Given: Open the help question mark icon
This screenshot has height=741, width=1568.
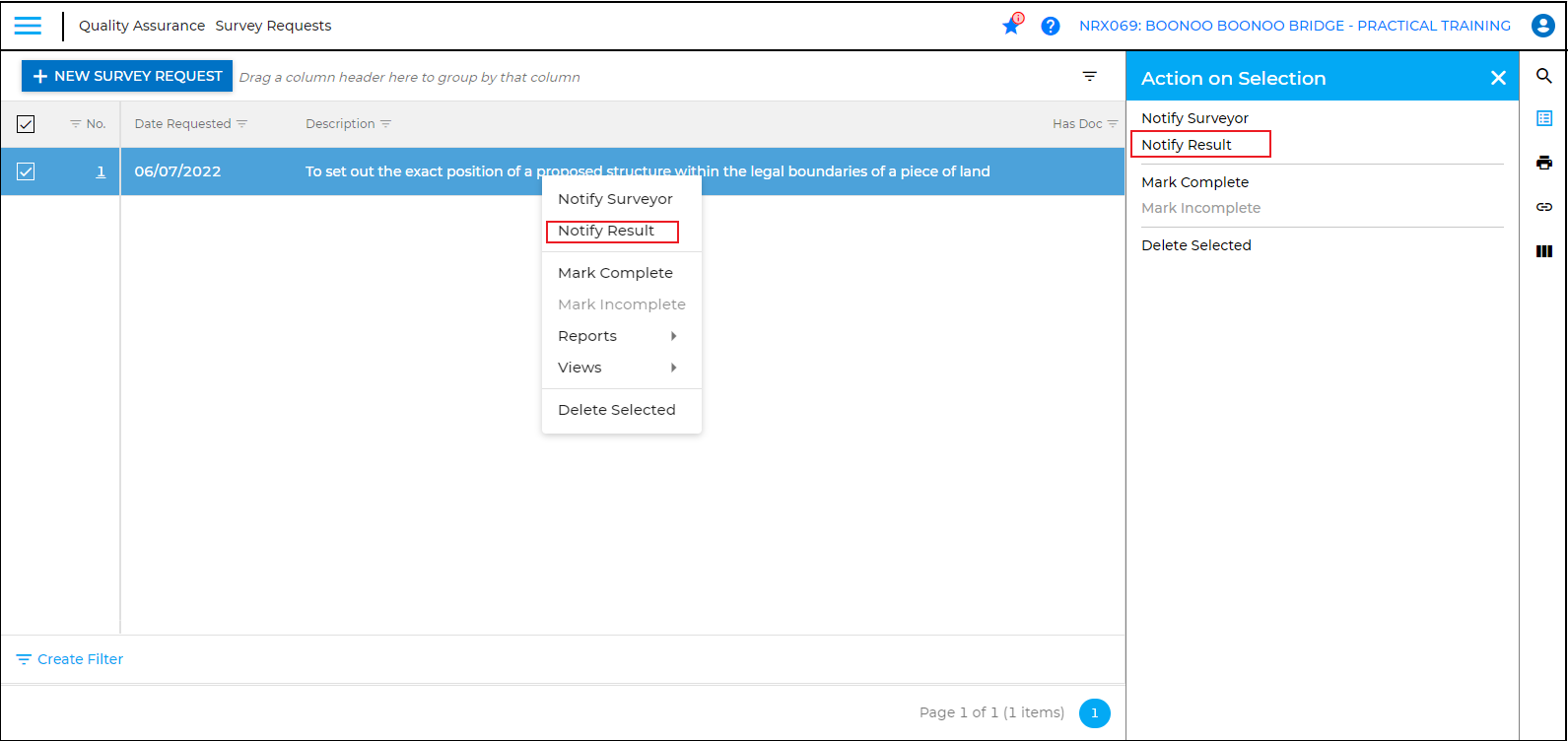Looking at the screenshot, I should coord(1051,27).
